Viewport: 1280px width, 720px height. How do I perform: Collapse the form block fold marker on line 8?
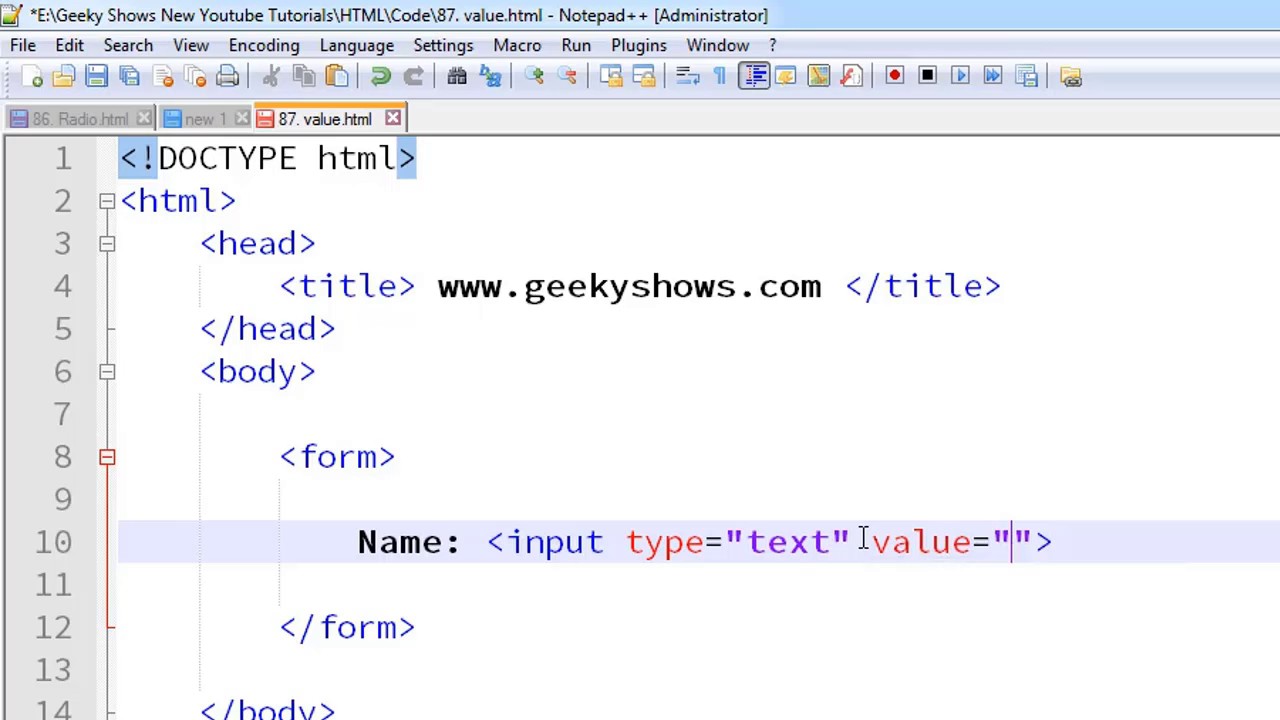click(x=107, y=457)
